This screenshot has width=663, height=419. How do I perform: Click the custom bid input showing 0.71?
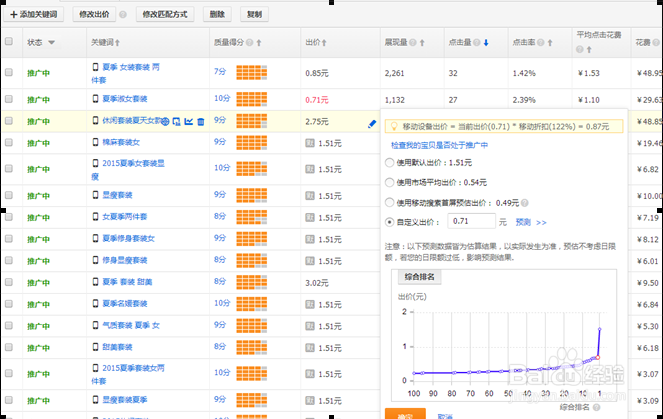coord(471,221)
